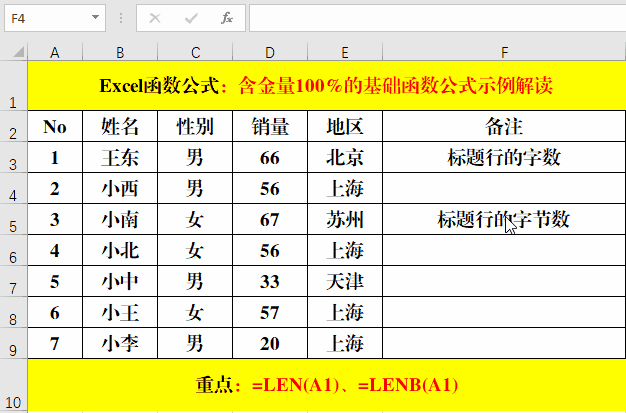This screenshot has height=413, width=626.
Task: Select column E header
Action: (345, 52)
